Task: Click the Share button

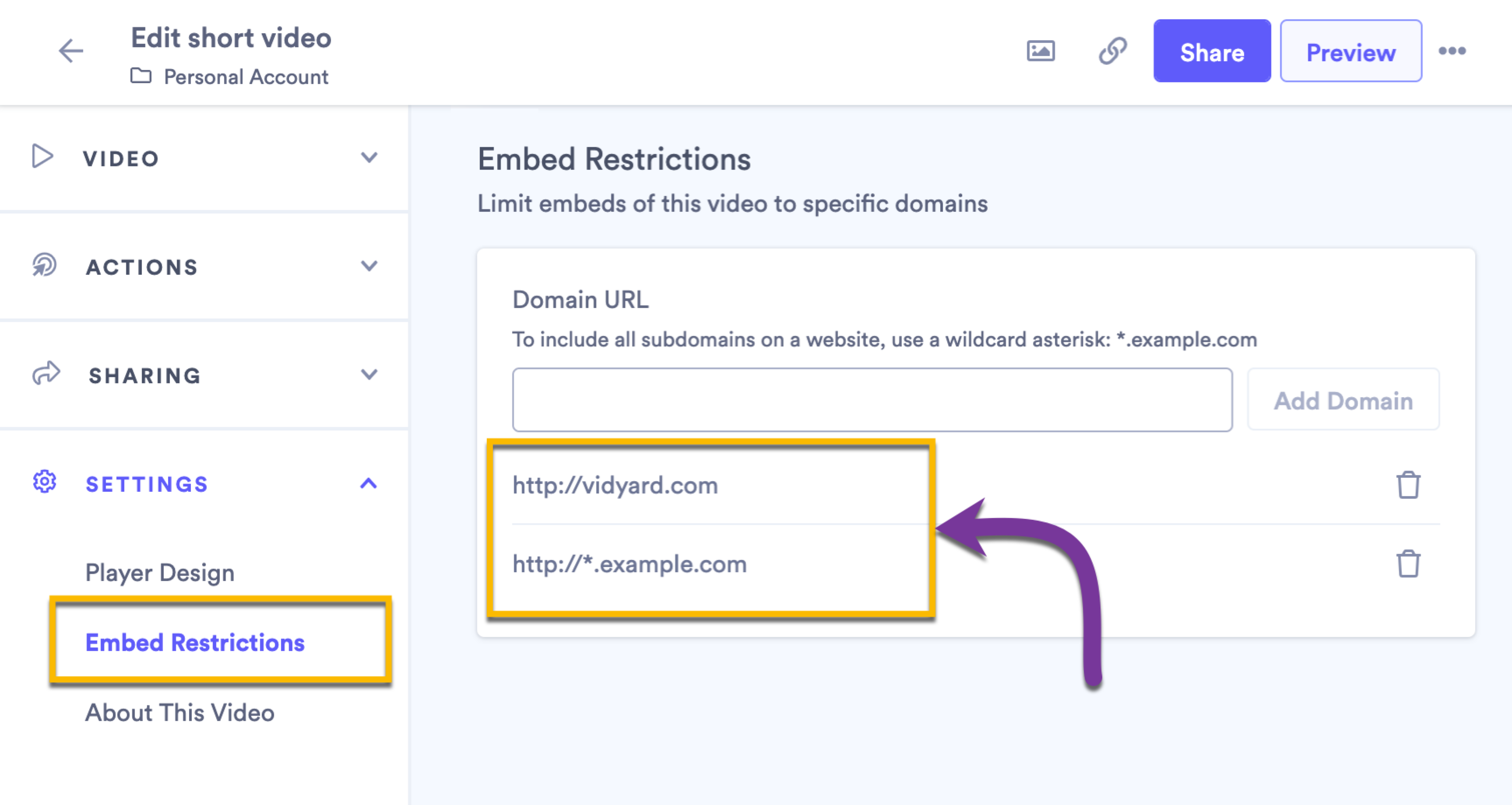Action: point(1212,51)
